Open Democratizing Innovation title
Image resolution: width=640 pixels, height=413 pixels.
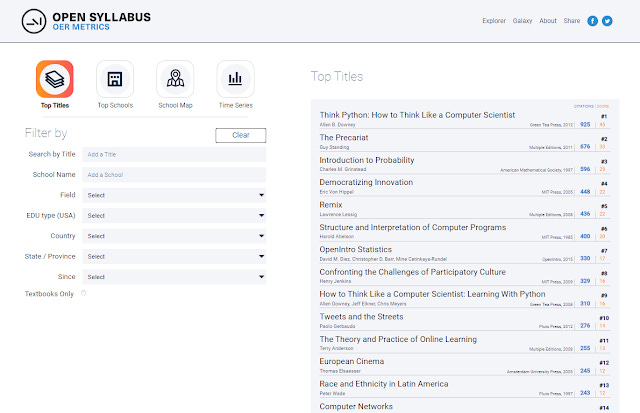(x=366, y=182)
